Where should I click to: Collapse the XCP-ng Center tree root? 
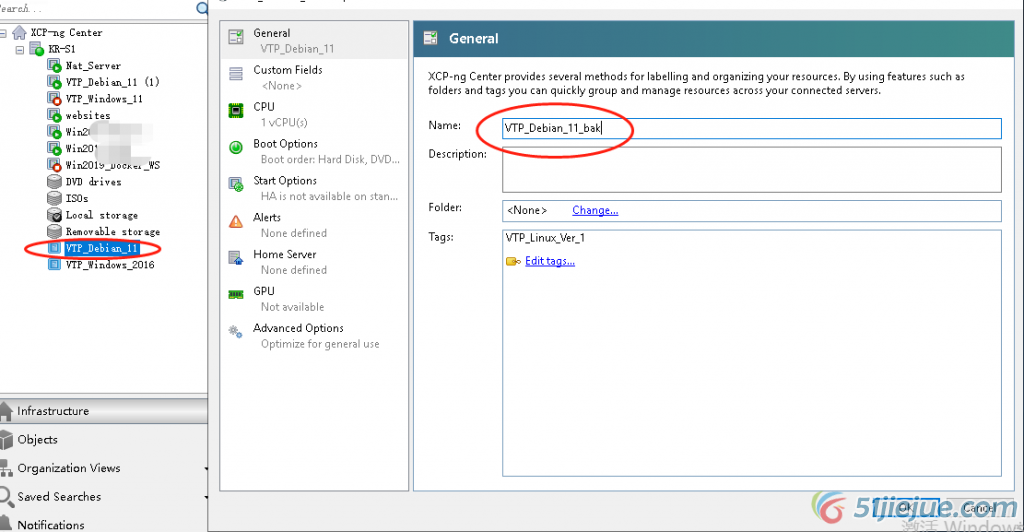tap(5, 33)
